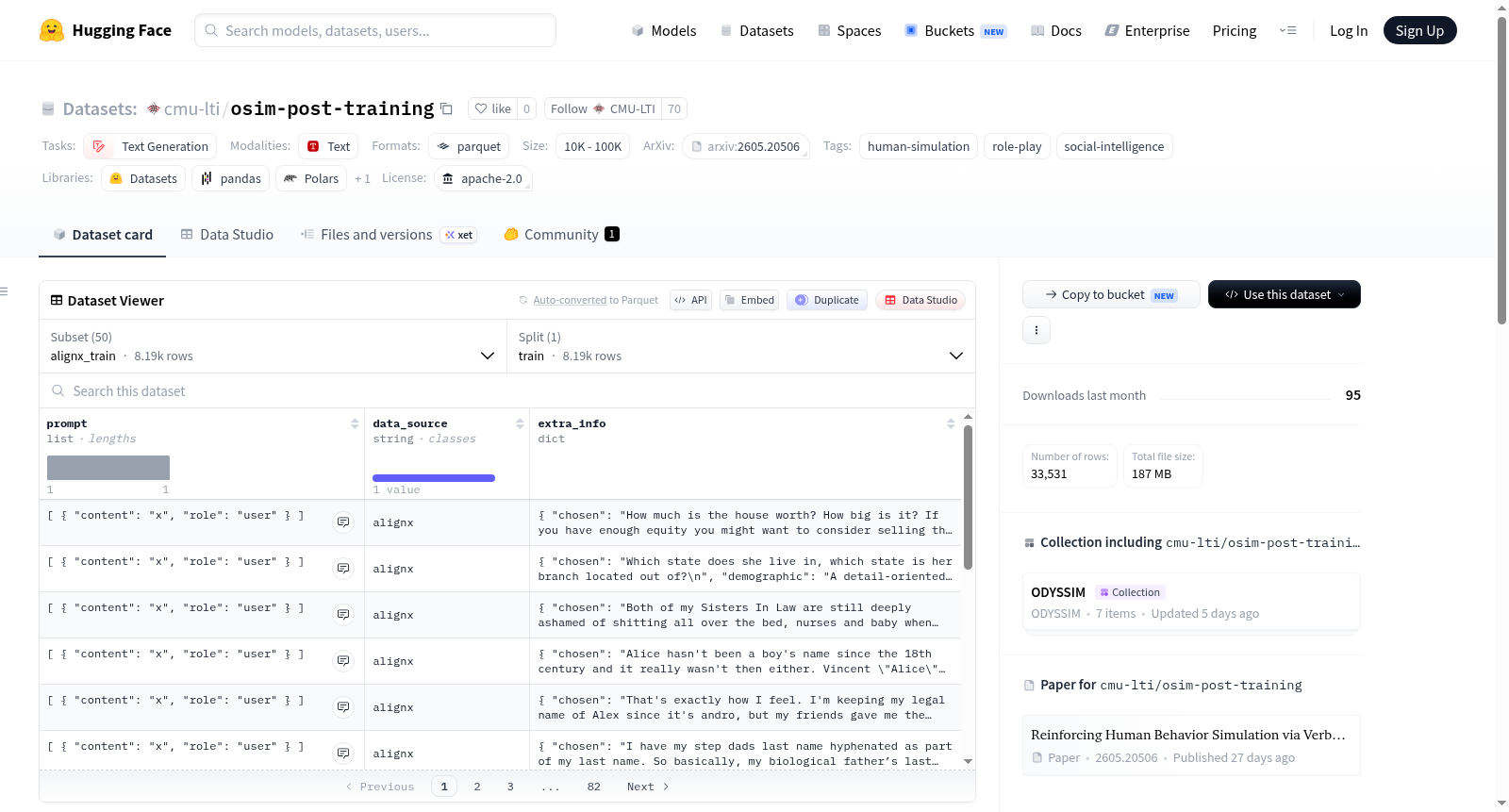Click the Embed button
1509x812 pixels.
(x=749, y=300)
